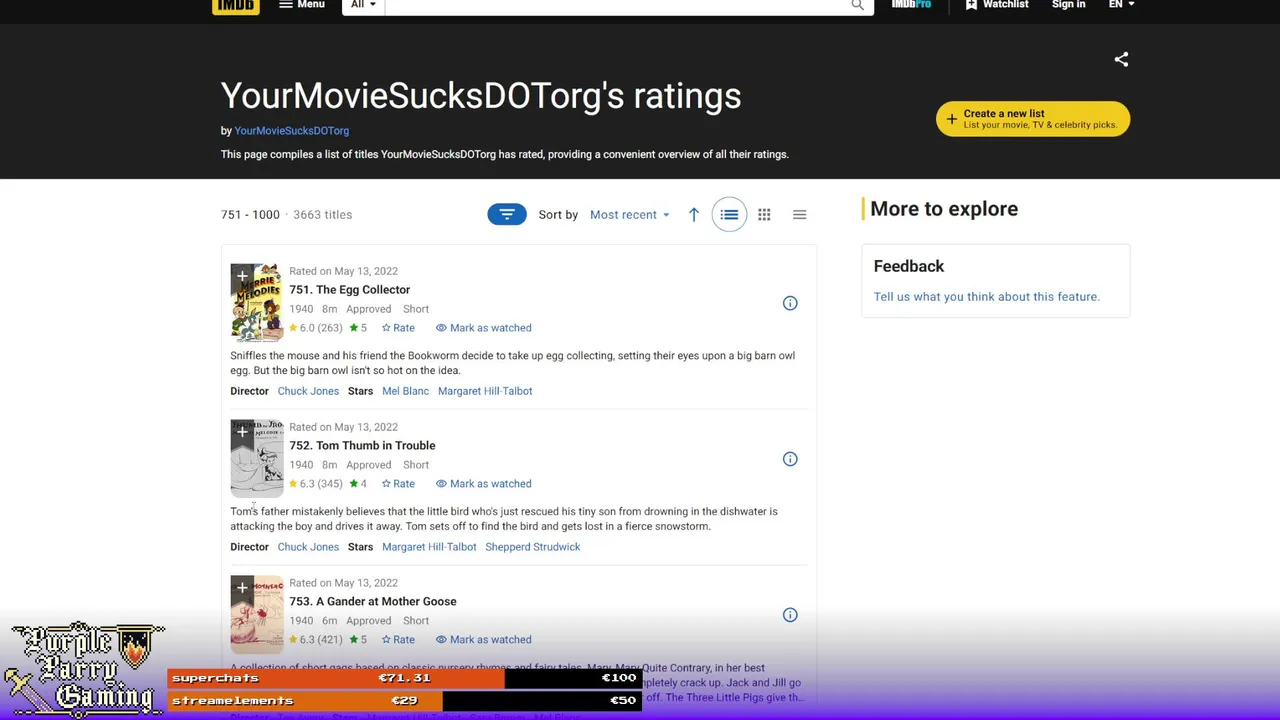The width and height of the screenshot is (1280, 720).
Task: Click the Purple Party Gaming logo overlay
Action: [84, 670]
